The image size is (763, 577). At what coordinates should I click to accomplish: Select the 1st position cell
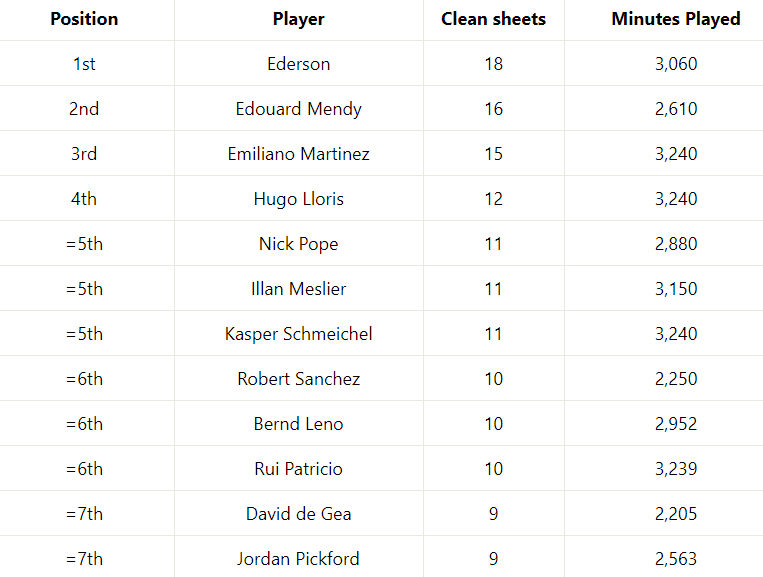click(x=84, y=64)
